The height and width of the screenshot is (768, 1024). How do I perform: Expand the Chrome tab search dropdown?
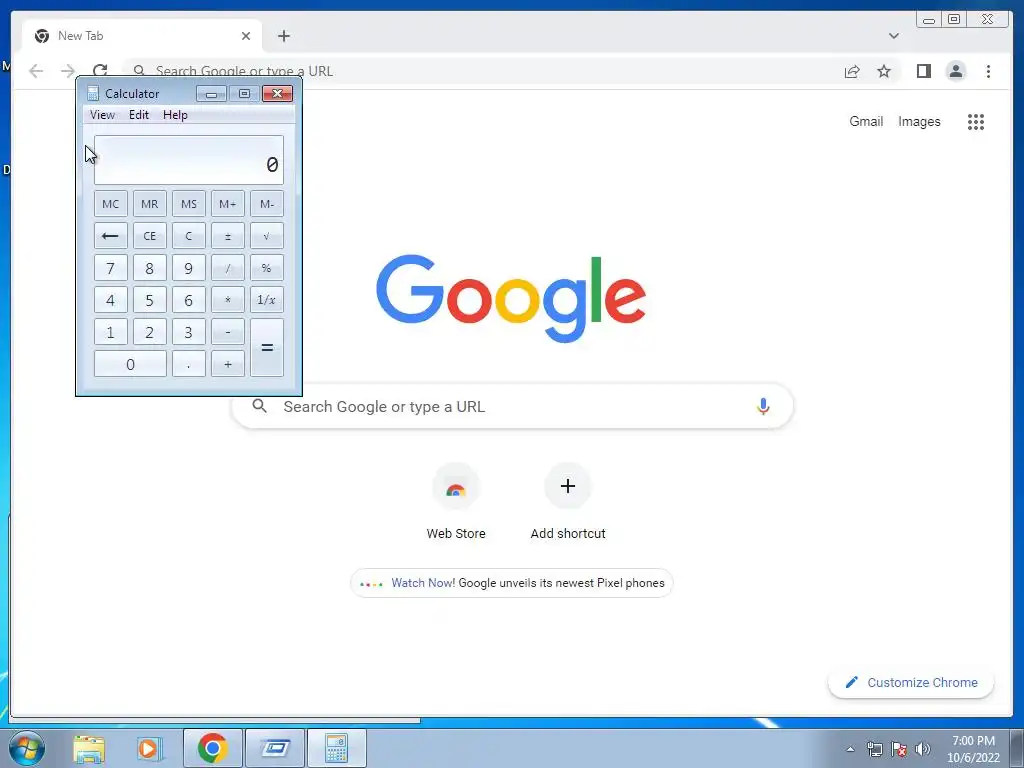click(x=894, y=36)
